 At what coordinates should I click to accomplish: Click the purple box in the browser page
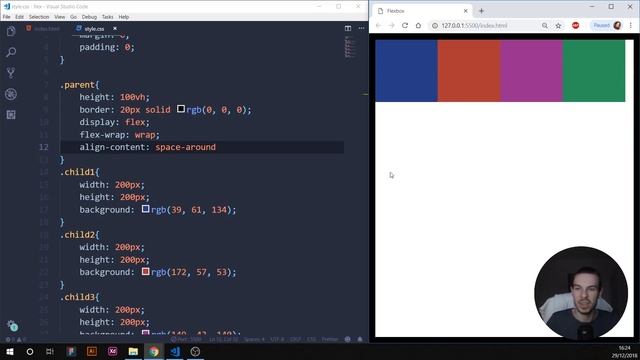click(531, 71)
